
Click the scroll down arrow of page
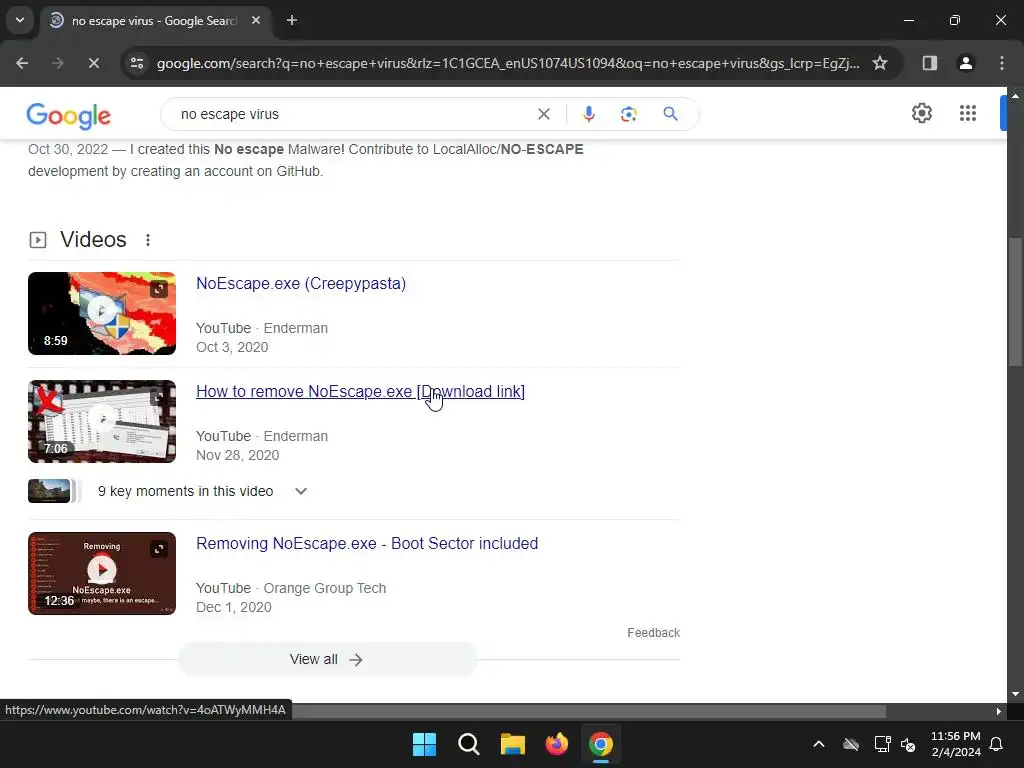1015,694
